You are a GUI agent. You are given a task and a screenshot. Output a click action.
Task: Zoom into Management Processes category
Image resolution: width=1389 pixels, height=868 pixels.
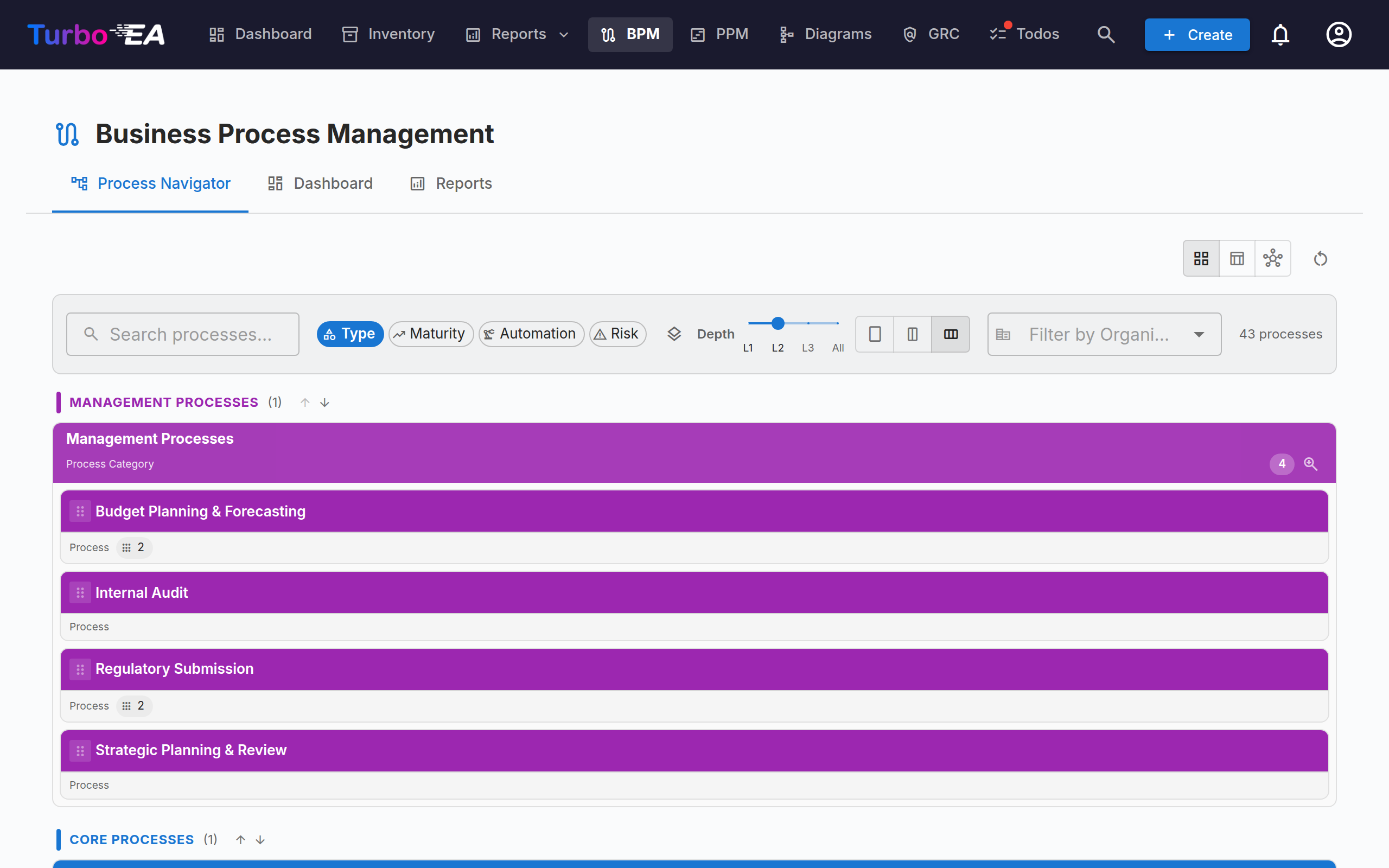[x=1310, y=464]
